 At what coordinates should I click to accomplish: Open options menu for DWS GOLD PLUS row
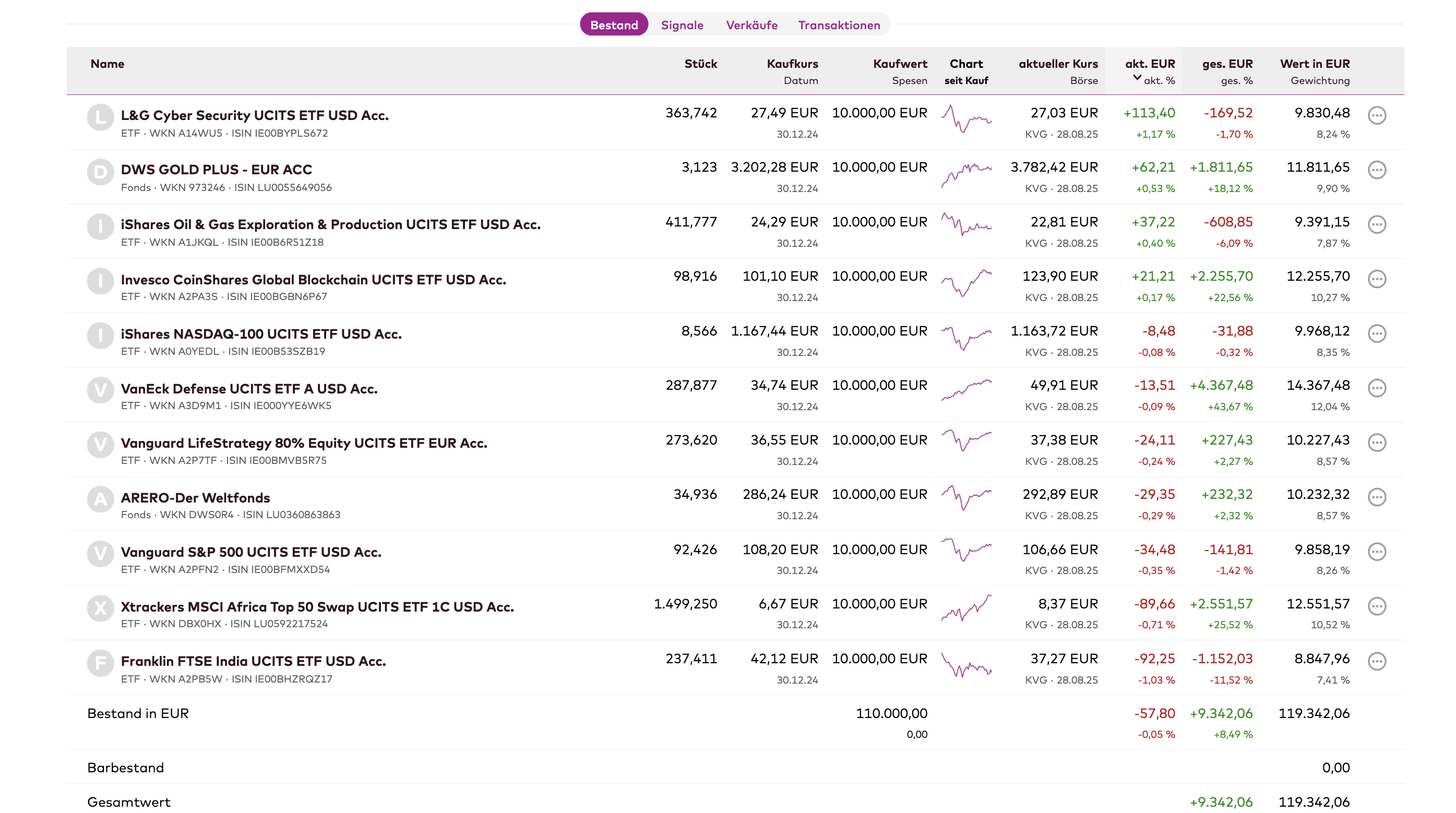tap(1376, 170)
